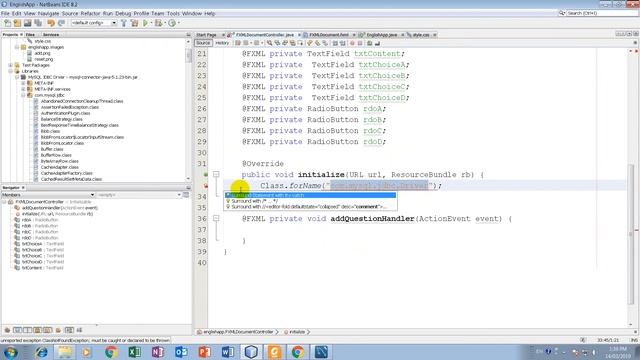Open the Source menu

click(x=70, y=13)
